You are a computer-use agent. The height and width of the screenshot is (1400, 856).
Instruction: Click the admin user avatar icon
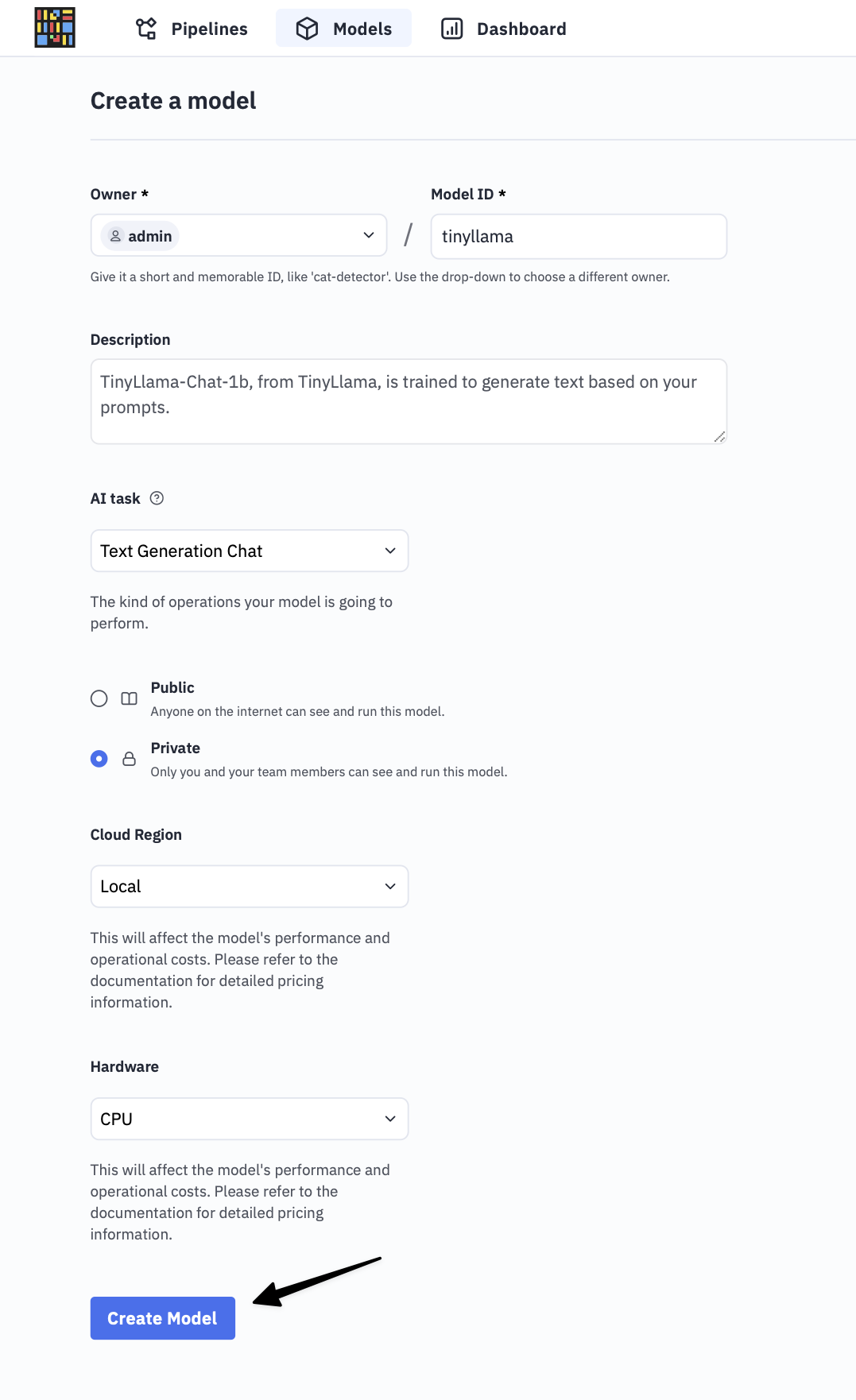[x=116, y=236]
